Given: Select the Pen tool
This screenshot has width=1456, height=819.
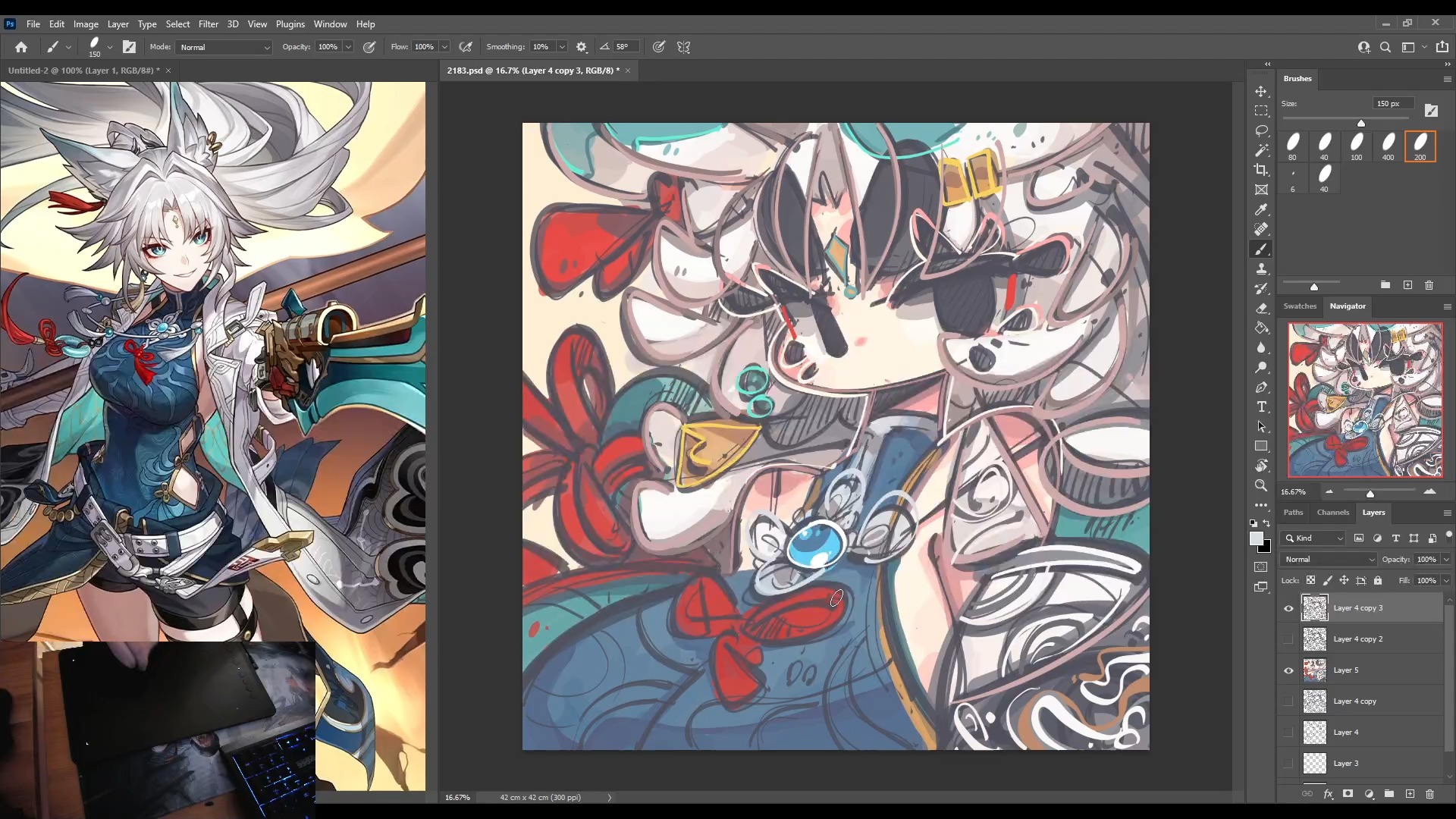Looking at the screenshot, I should tap(1261, 388).
